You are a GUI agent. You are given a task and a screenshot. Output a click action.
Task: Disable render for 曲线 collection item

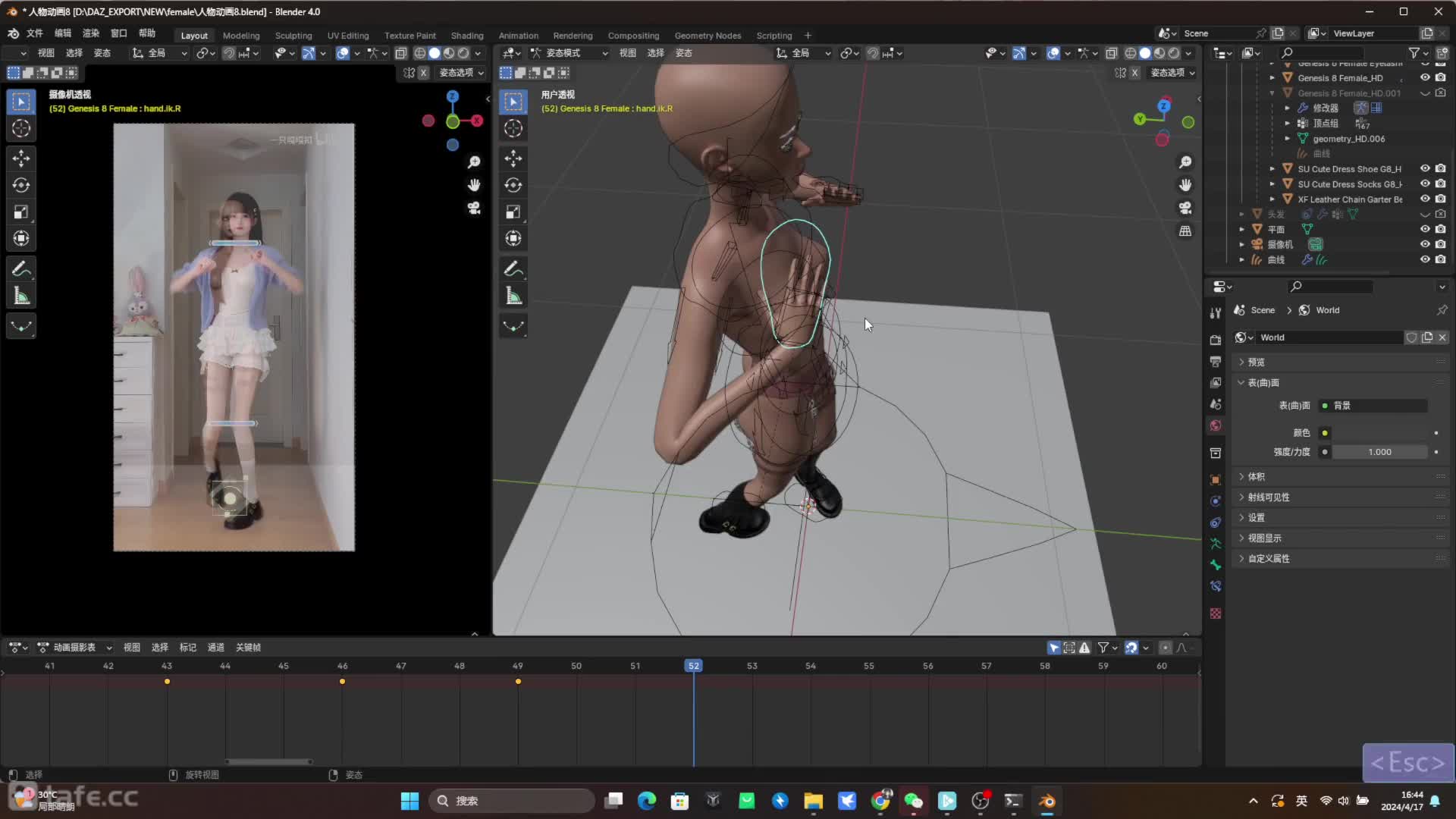tap(1440, 259)
